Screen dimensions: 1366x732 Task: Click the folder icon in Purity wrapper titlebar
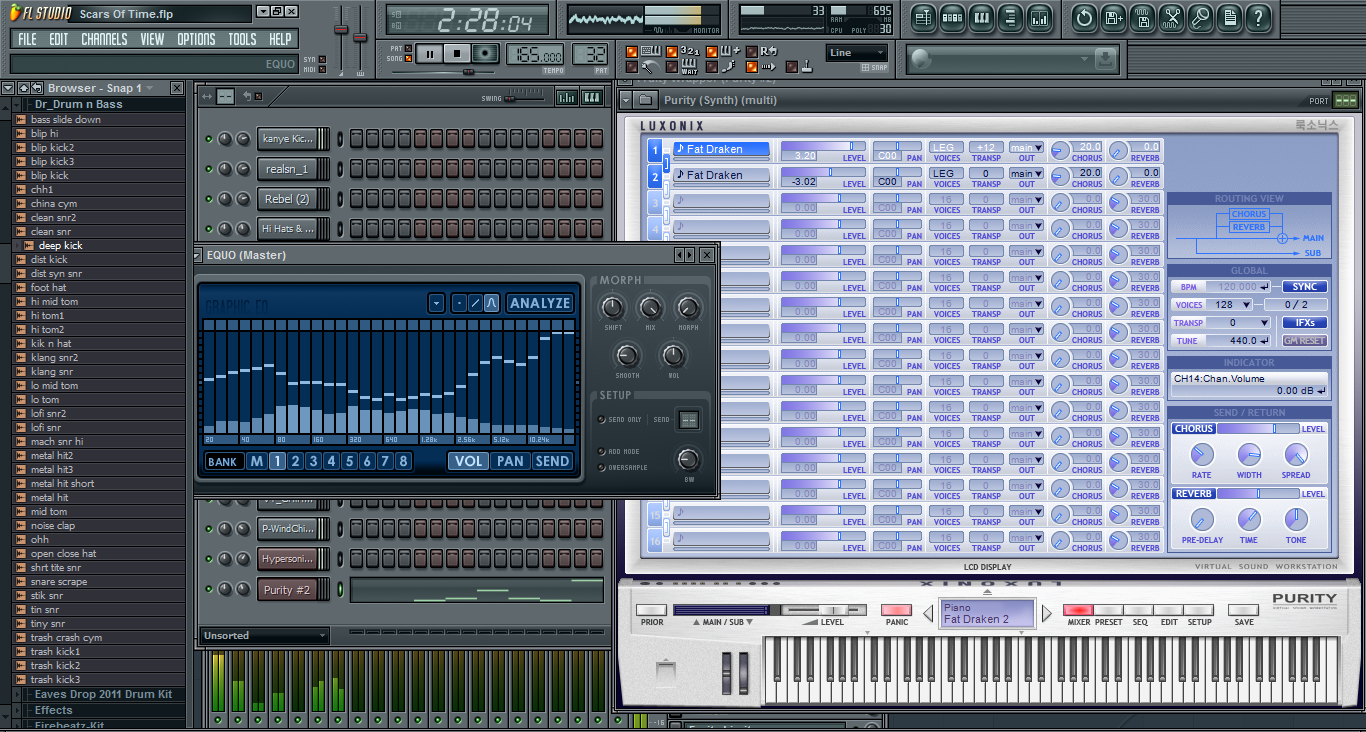(646, 100)
